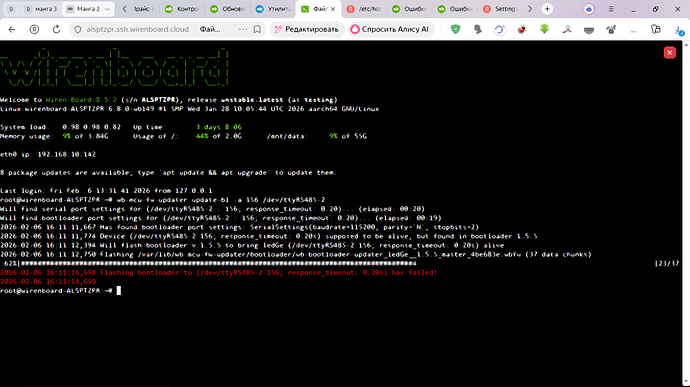Click the 'eth0 ip: 192.168.10.142' line
This screenshot has height=387, width=690.
48,155
